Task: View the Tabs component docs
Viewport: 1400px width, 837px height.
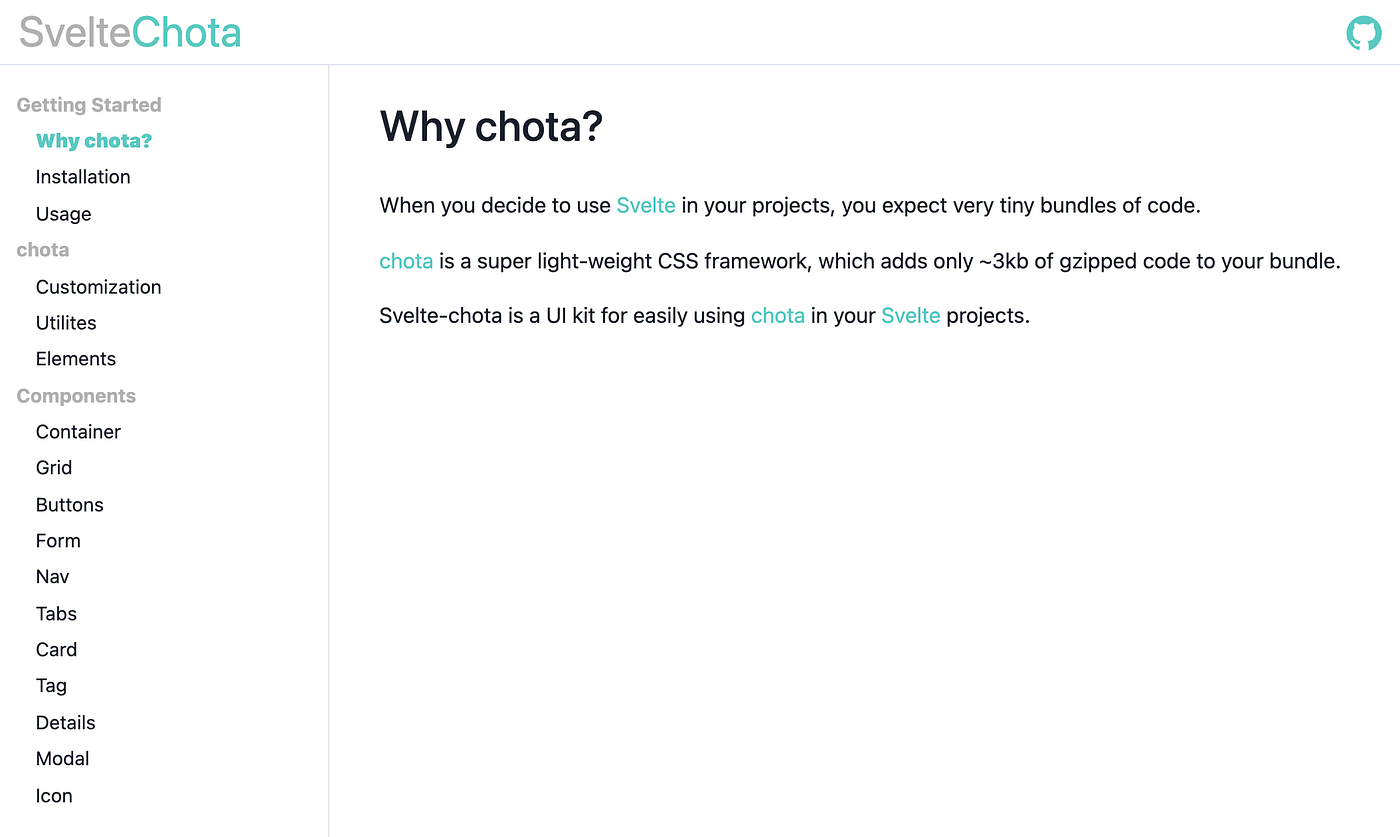Action: coord(55,613)
